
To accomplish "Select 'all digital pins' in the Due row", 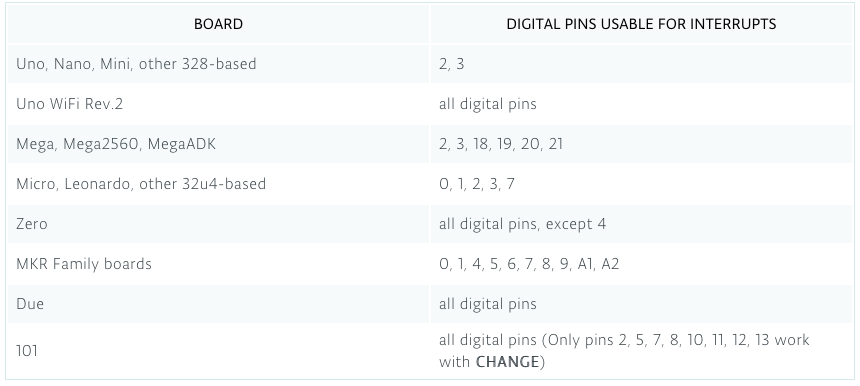I will click(488, 304).
